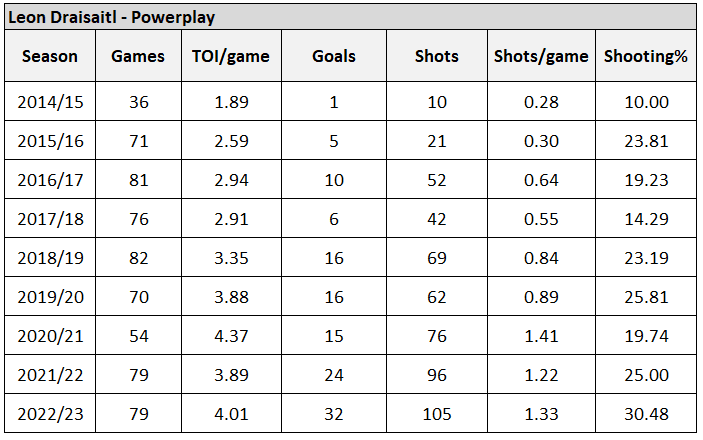The width and height of the screenshot is (703, 440).
Task: Select the 2019/20 season cell
Action: [x=49, y=297]
